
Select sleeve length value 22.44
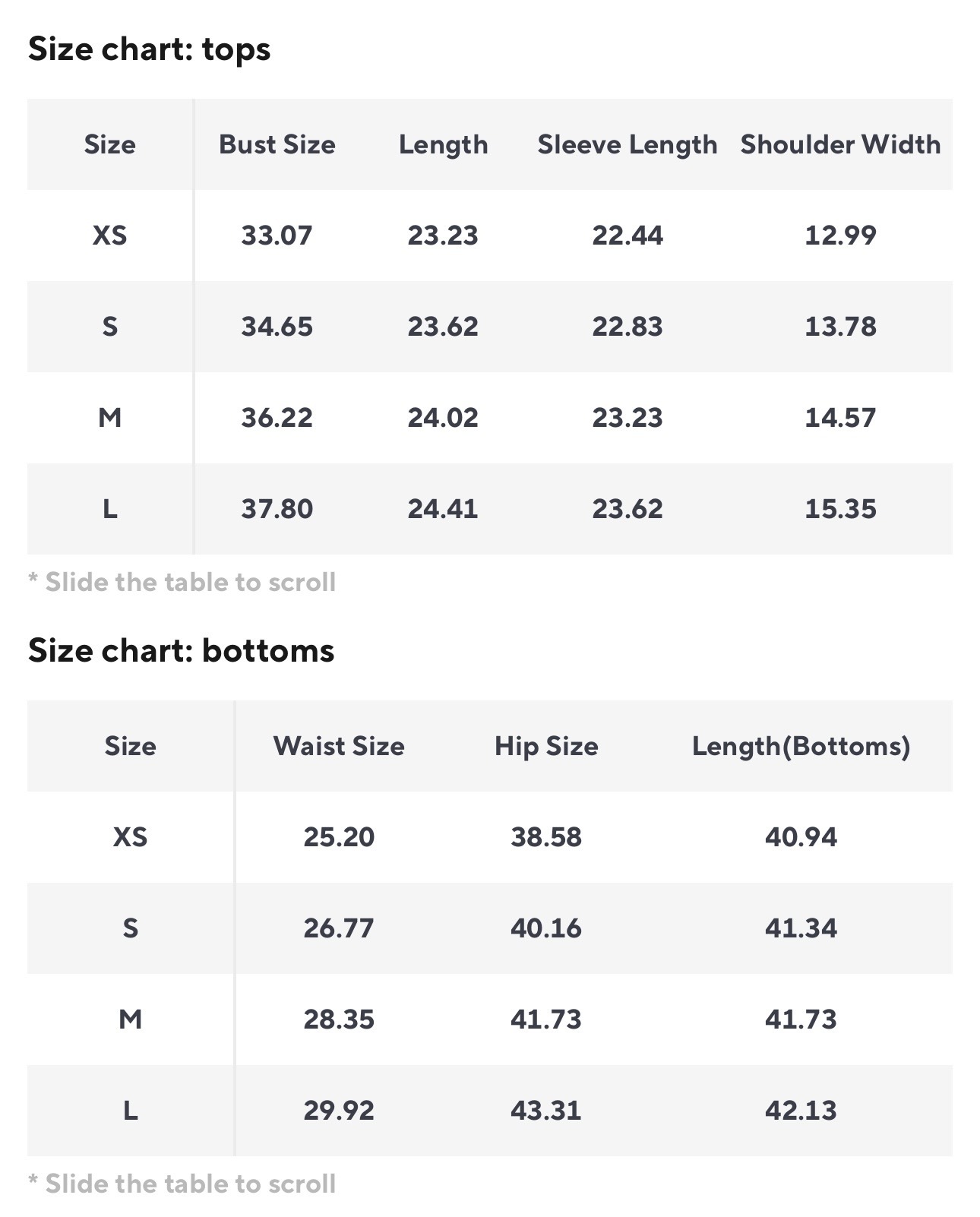(x=627, y=235)
